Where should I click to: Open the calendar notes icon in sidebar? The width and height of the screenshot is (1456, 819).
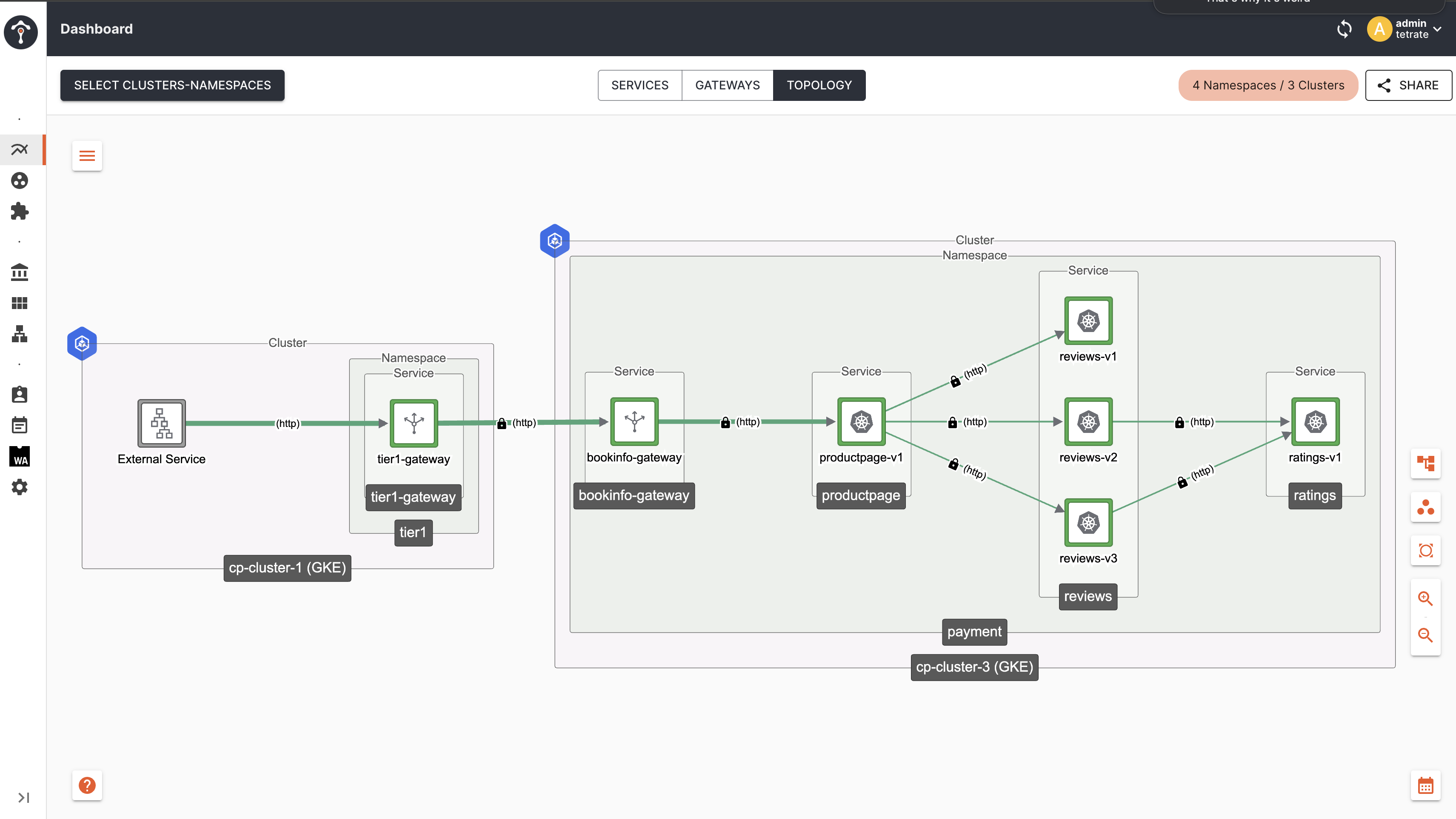pyautogui.click(x=19, y=425)
